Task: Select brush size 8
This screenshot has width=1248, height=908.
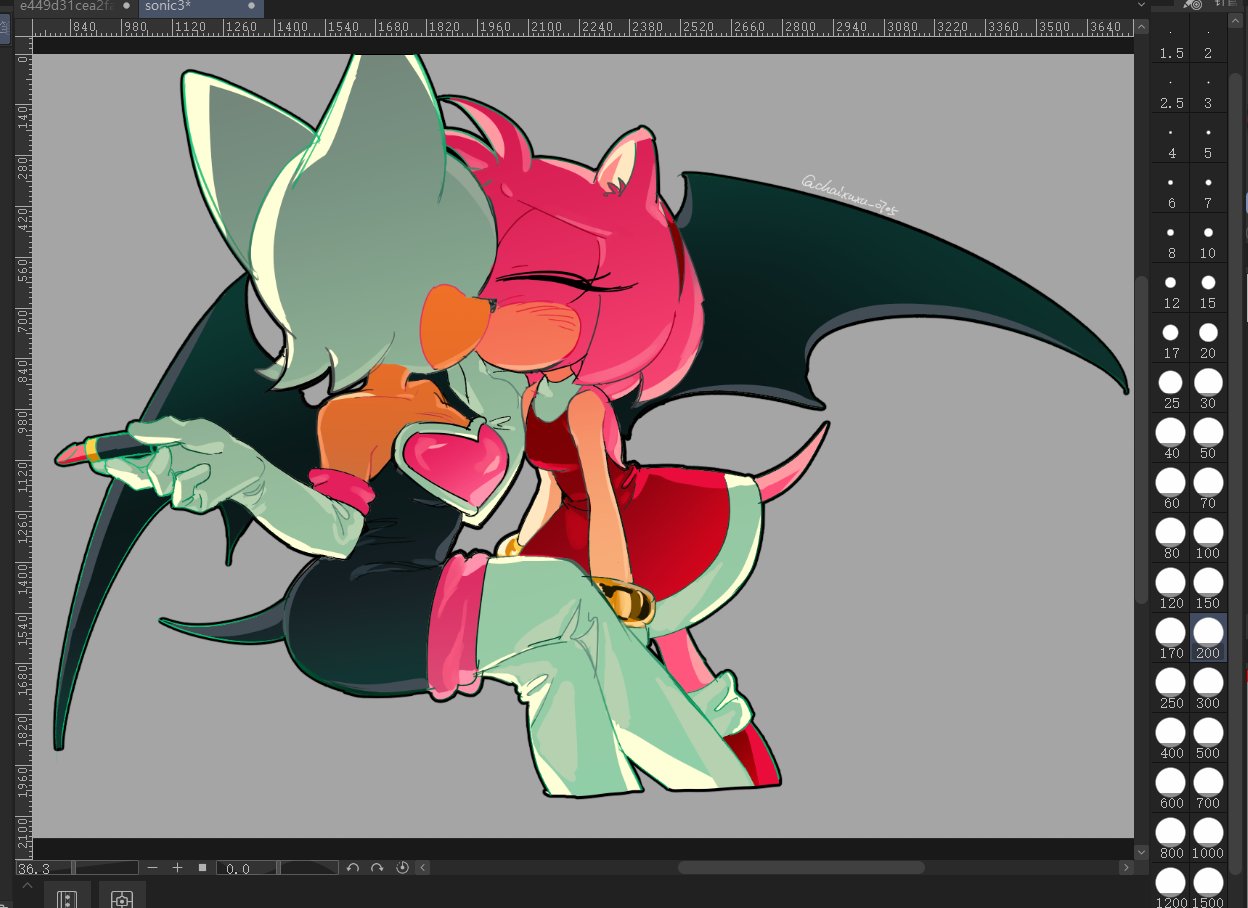Action: 1171,238
